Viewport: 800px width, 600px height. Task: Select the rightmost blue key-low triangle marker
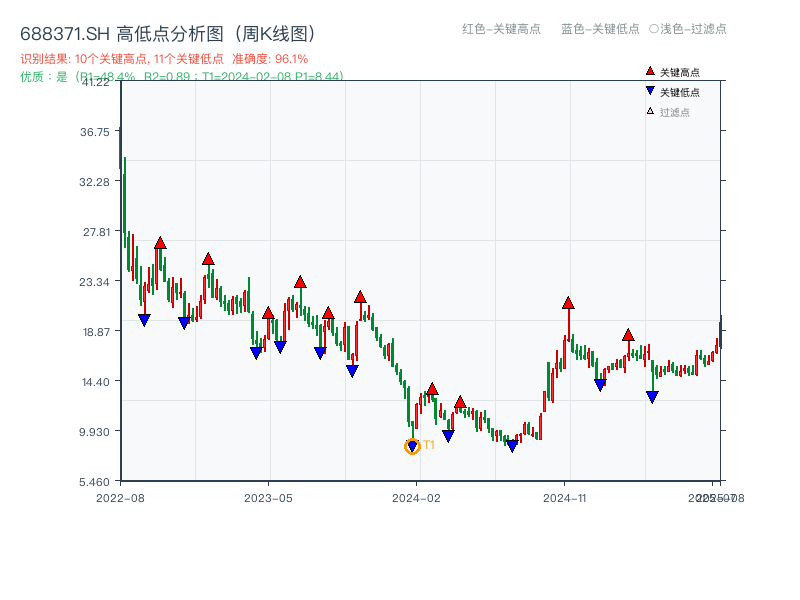point(650,398)
